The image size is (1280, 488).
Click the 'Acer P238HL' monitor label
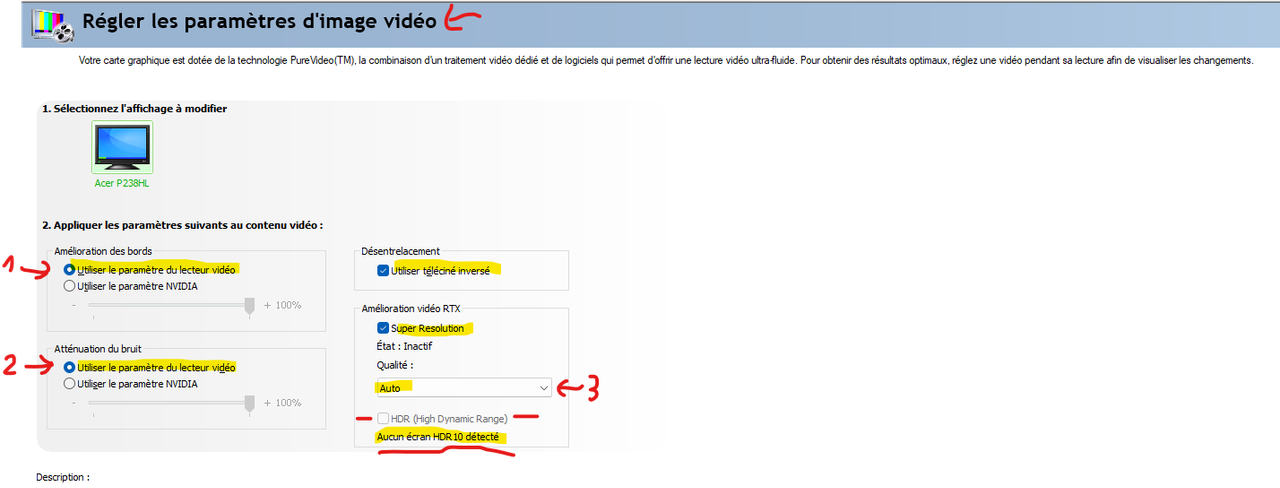(122, 184)
